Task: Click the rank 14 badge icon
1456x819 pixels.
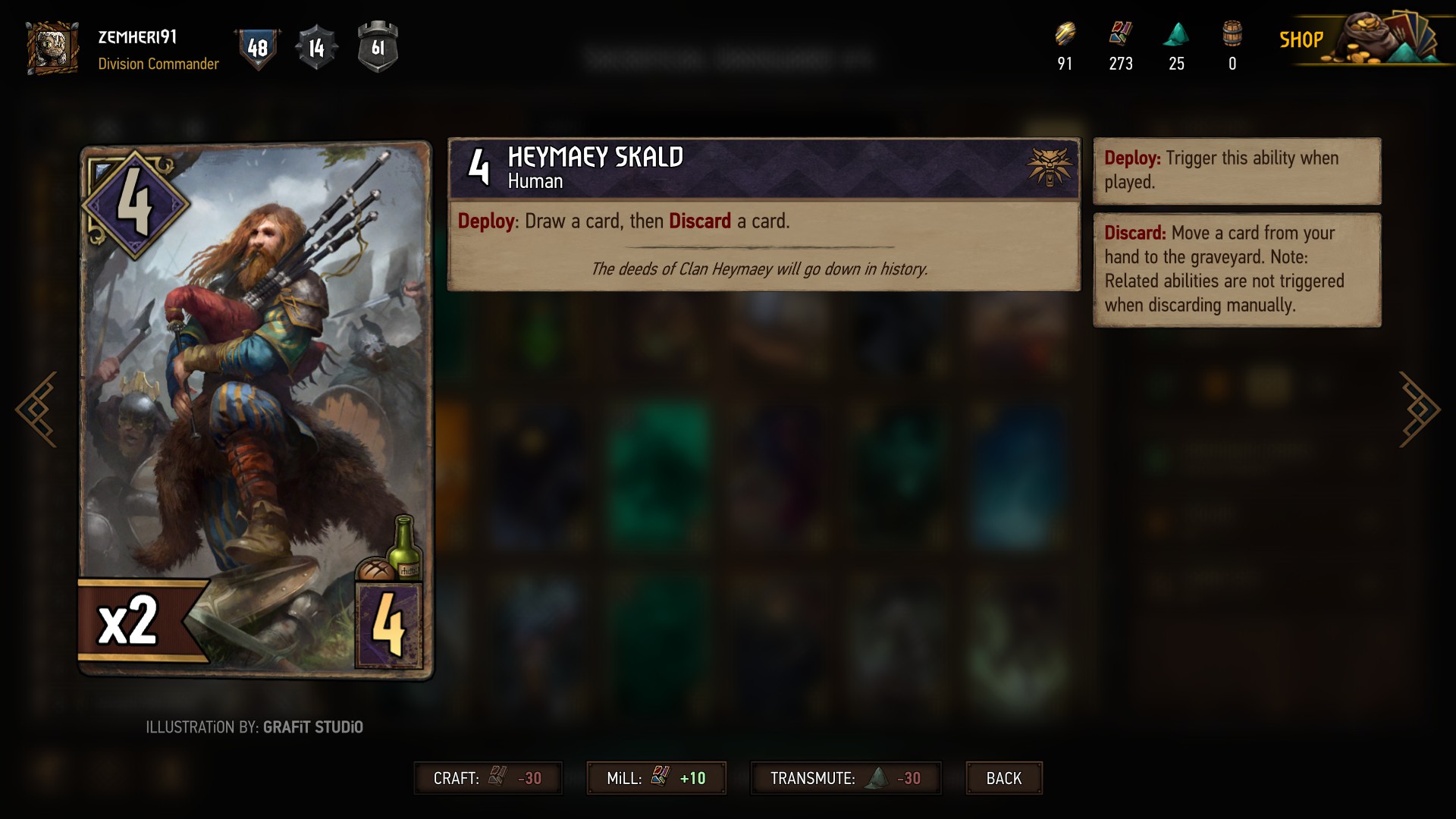Action: 316,48
